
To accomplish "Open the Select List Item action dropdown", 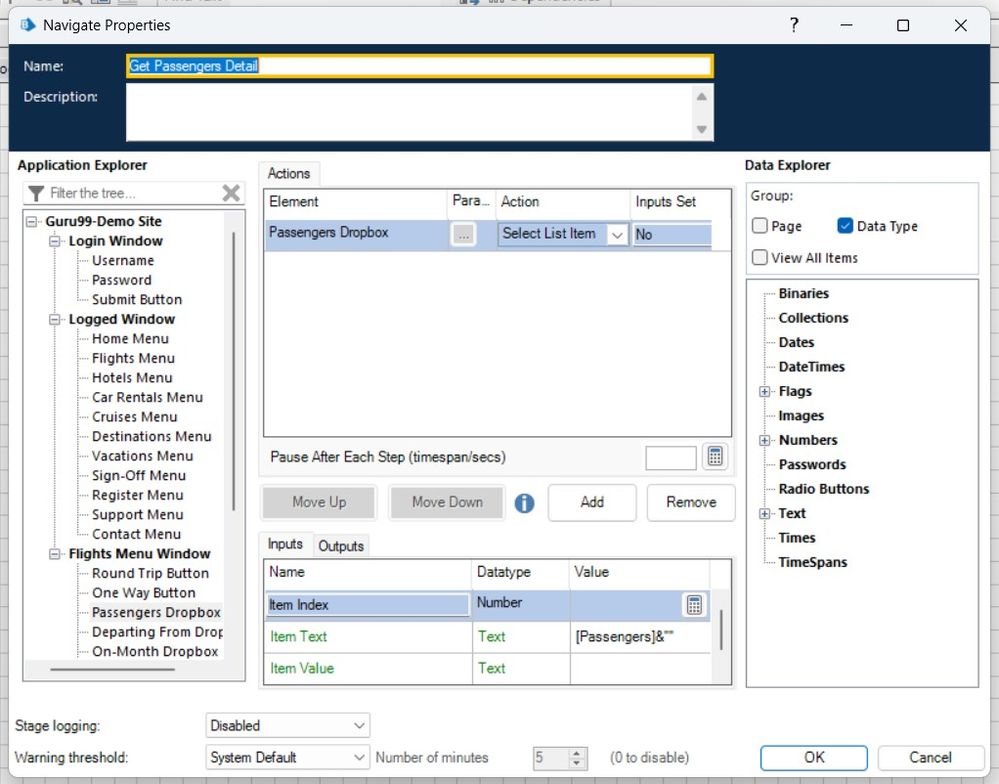I will click(x=617, y=235).
